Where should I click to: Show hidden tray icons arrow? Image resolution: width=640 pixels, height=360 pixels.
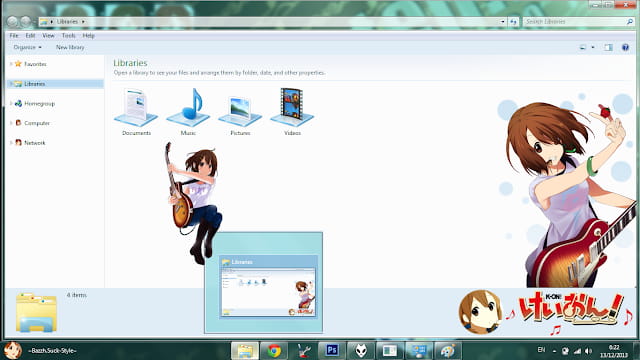point(554,351)
